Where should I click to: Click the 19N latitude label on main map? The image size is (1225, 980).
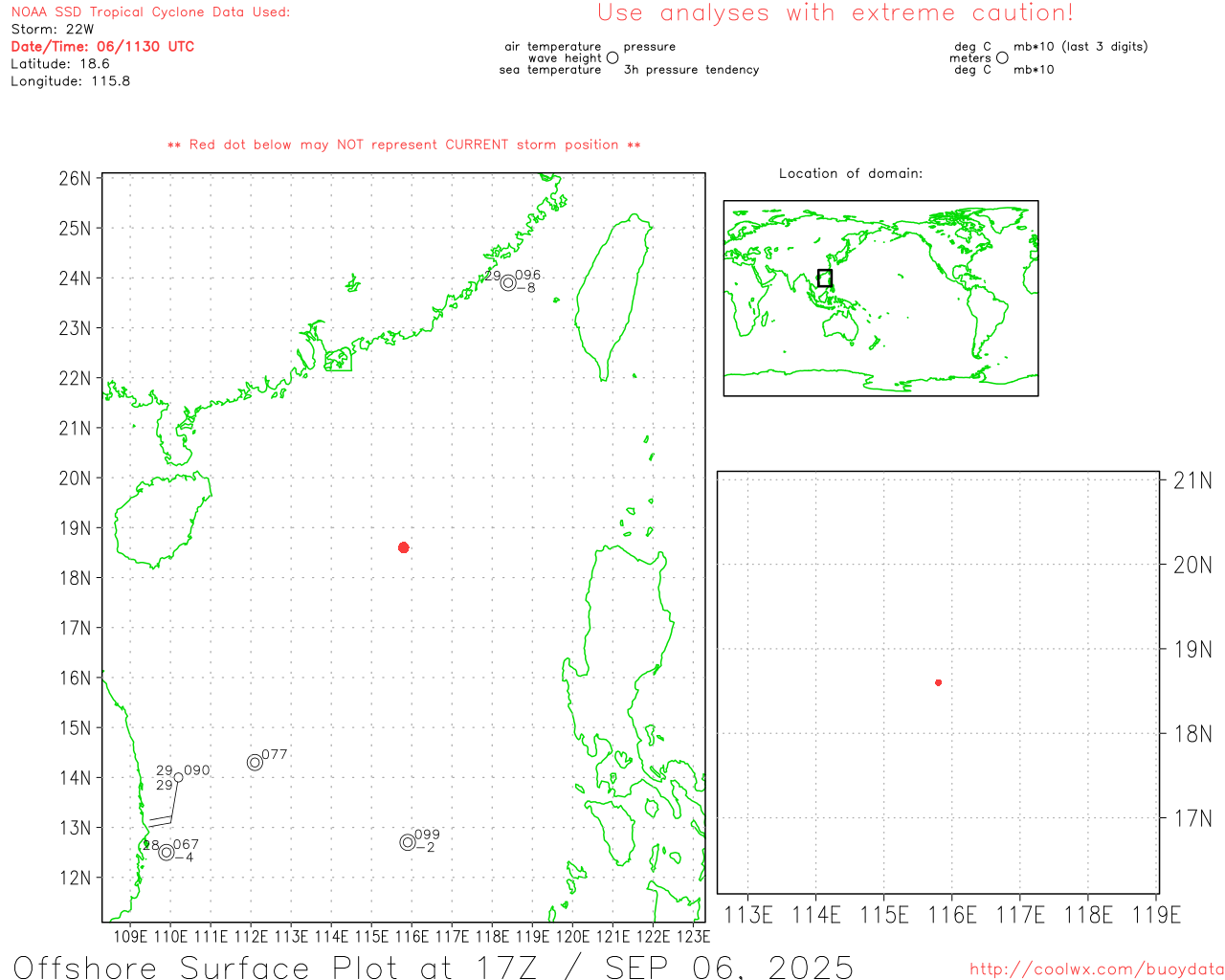point(76,528)
